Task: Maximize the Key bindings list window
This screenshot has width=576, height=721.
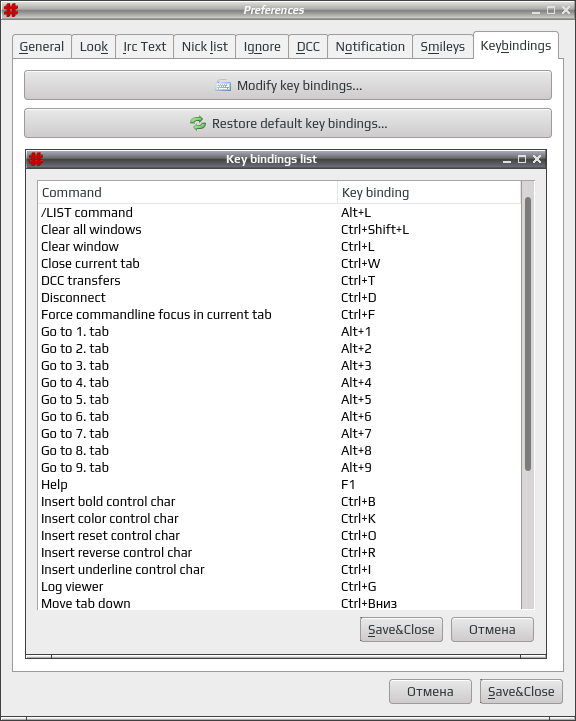Action: 522,159
